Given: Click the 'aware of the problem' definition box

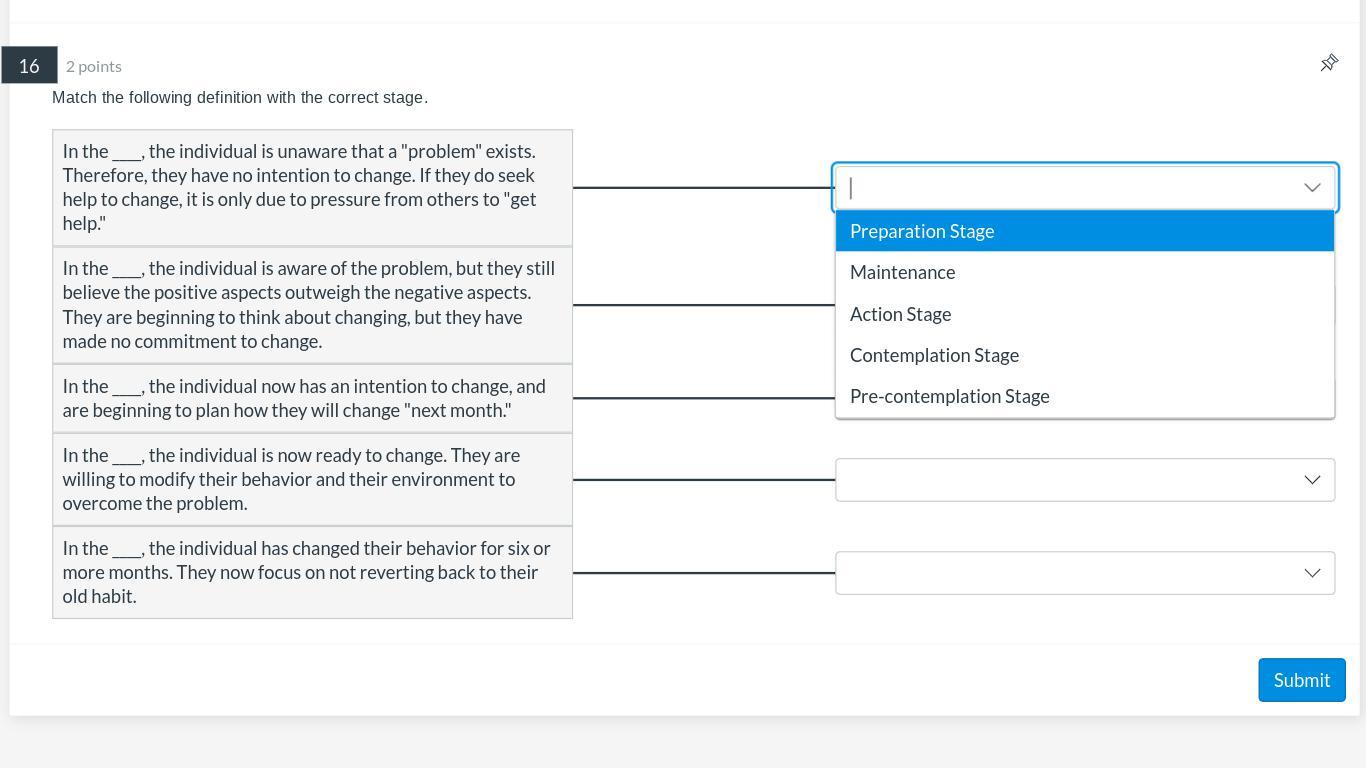Looking at the screenshot, I should tap(312, 305).
